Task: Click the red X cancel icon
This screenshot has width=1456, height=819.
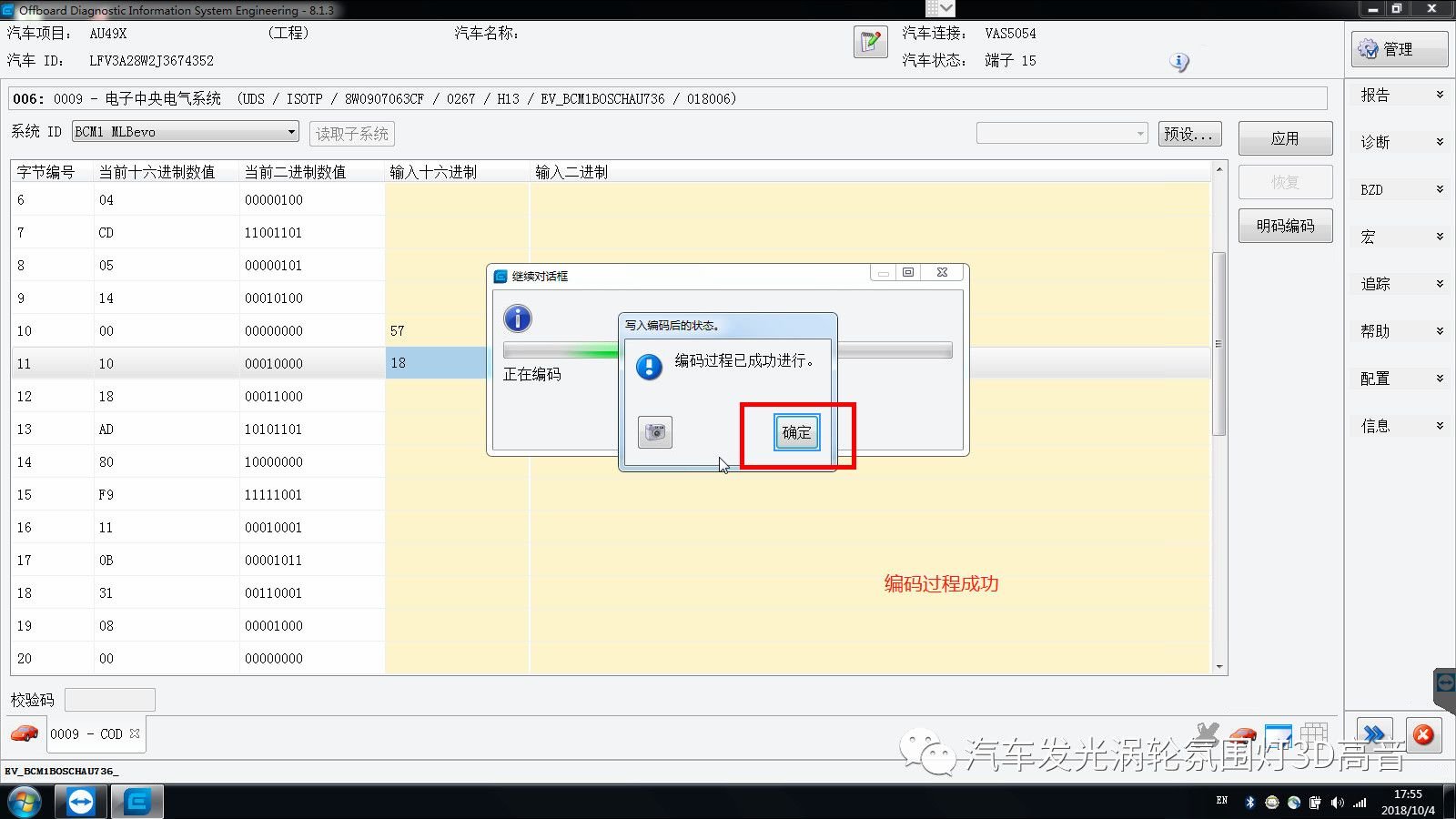Action: [x=1423, y=734]
